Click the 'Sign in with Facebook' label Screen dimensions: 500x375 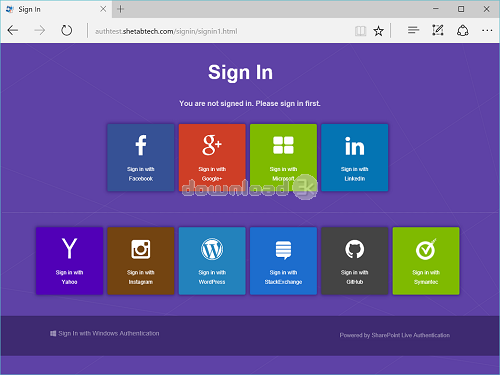coord(141,174)
